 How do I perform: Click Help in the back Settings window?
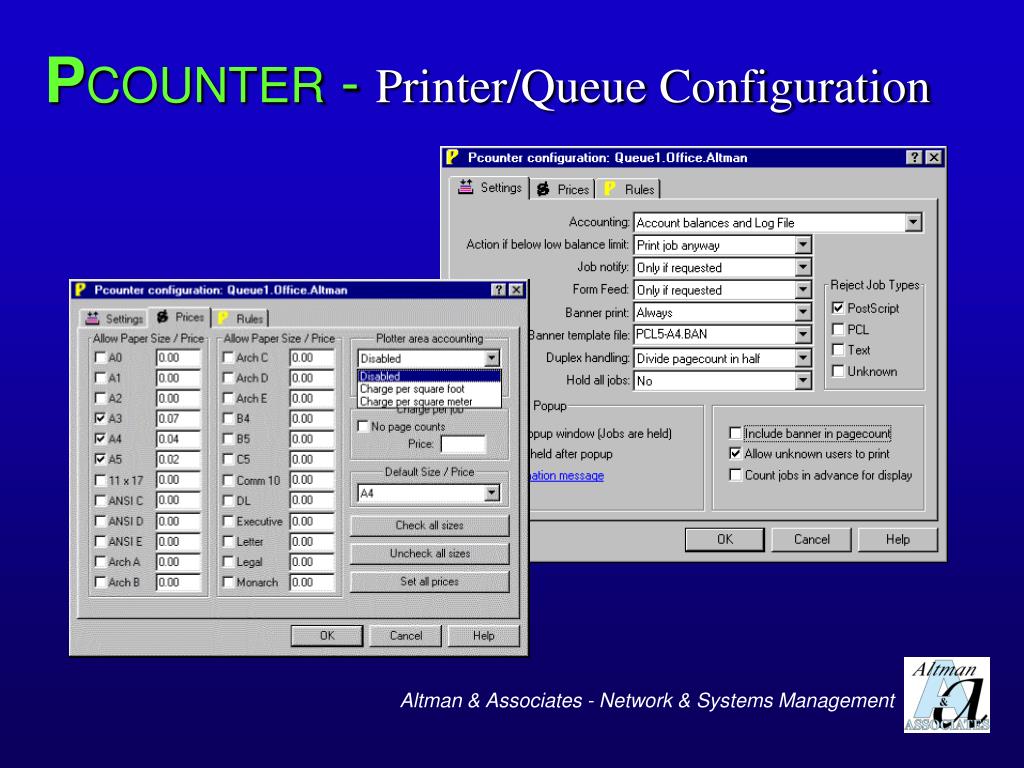point(897,539)
